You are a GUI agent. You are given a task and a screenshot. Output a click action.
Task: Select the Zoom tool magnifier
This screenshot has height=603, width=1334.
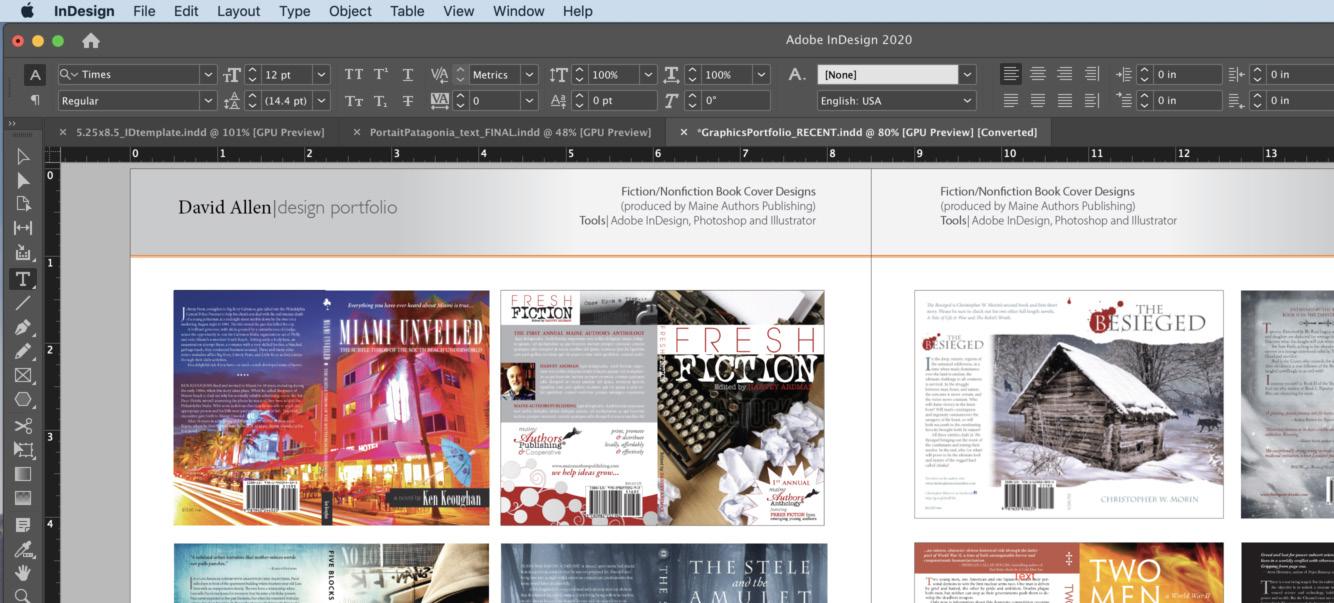(x=22, y=595)
